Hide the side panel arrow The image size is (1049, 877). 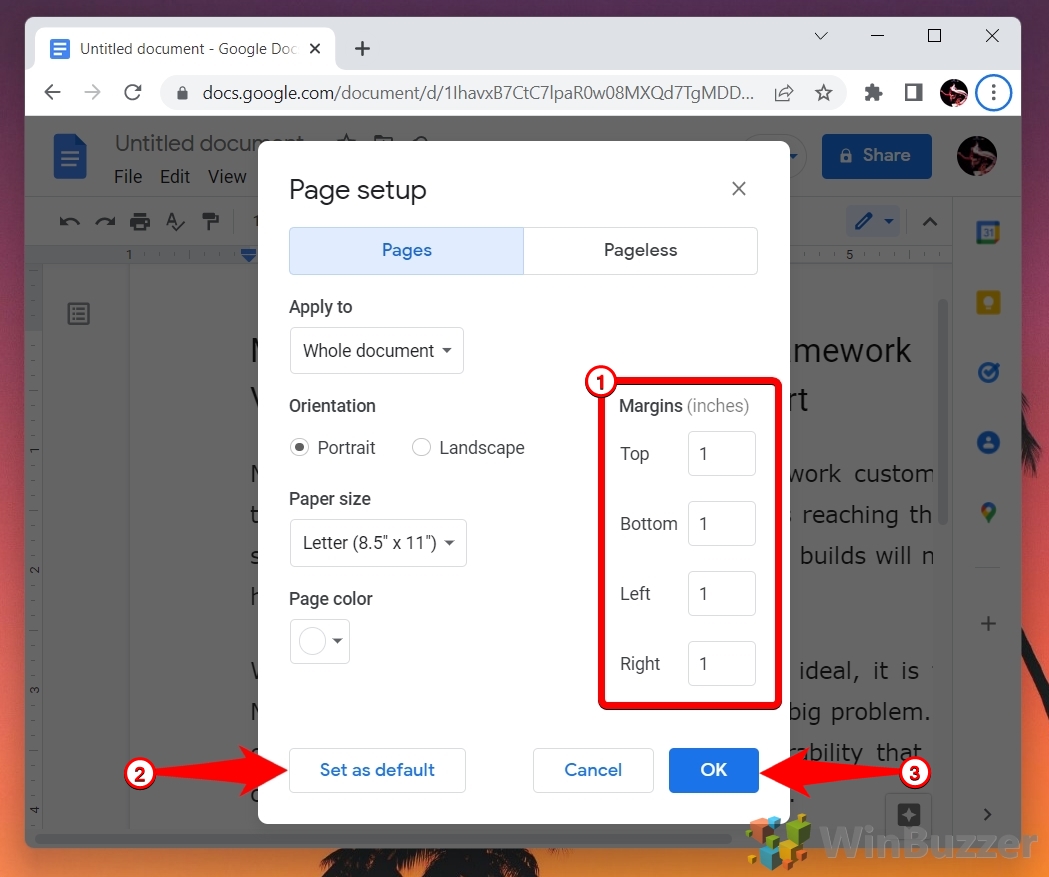(987, 814)
